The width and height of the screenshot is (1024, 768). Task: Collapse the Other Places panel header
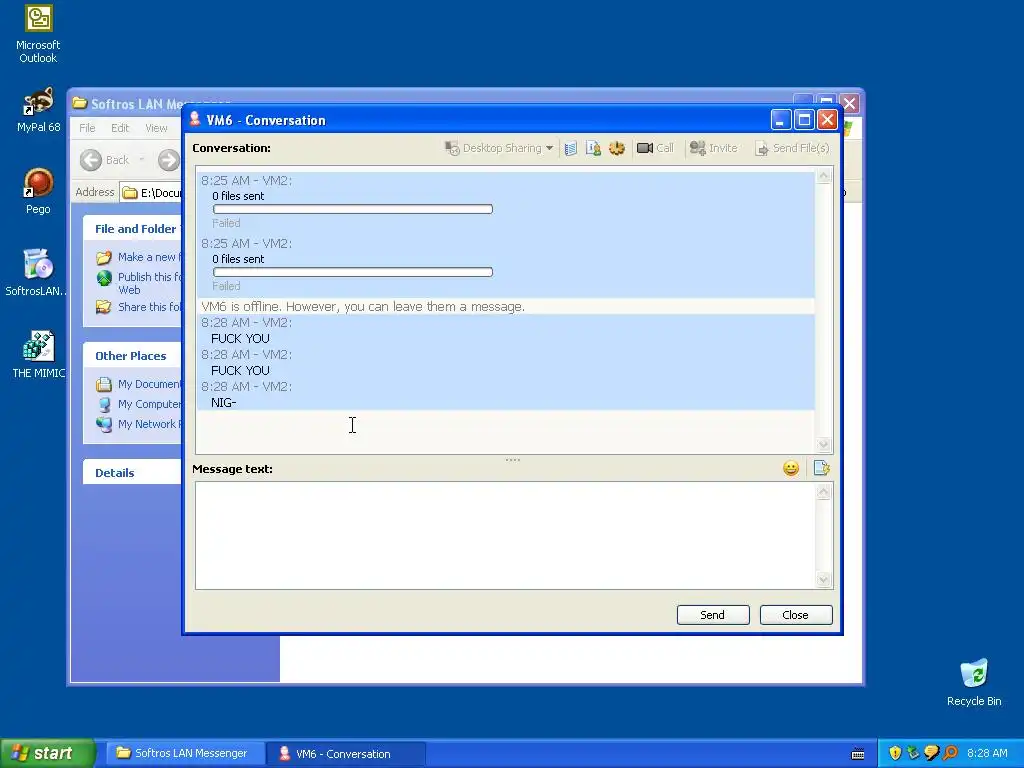click(x=133, y=356)
